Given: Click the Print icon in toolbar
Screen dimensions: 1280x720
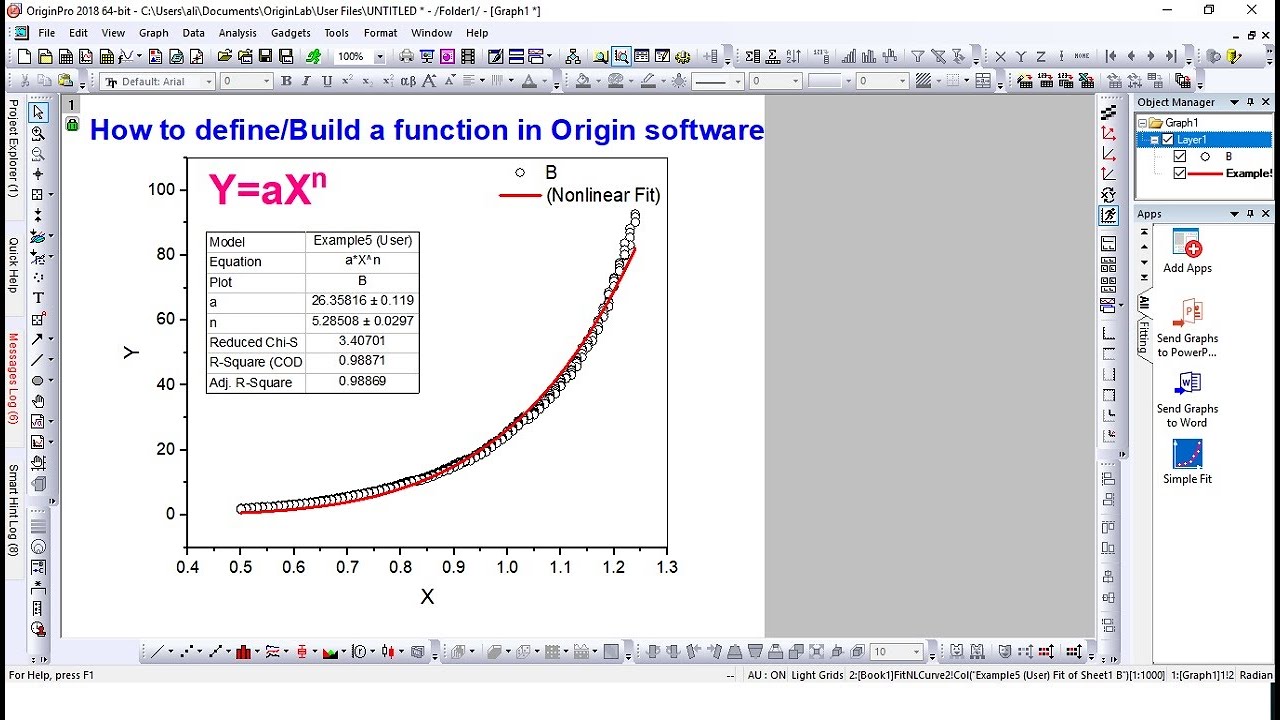Looking at the screenshot, I should [407, 57].
